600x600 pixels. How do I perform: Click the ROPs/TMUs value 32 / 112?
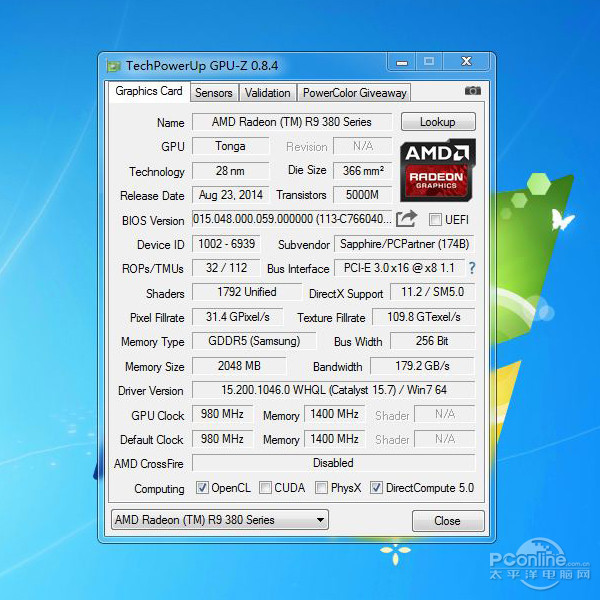point(226,268)
